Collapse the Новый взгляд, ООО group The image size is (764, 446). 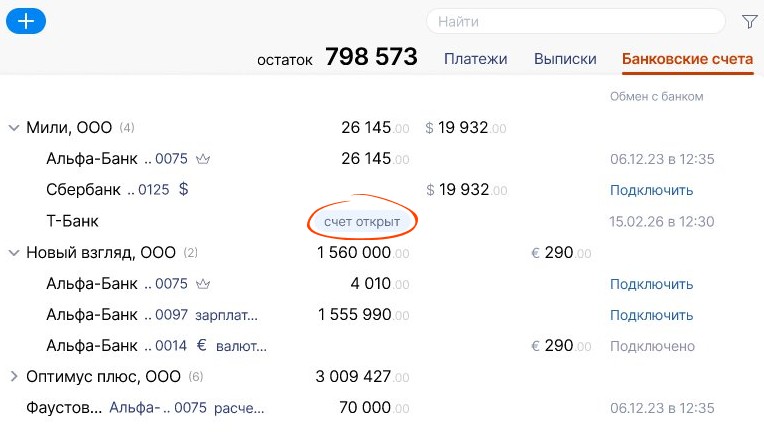pyautogui.click(x=14, y=253)
